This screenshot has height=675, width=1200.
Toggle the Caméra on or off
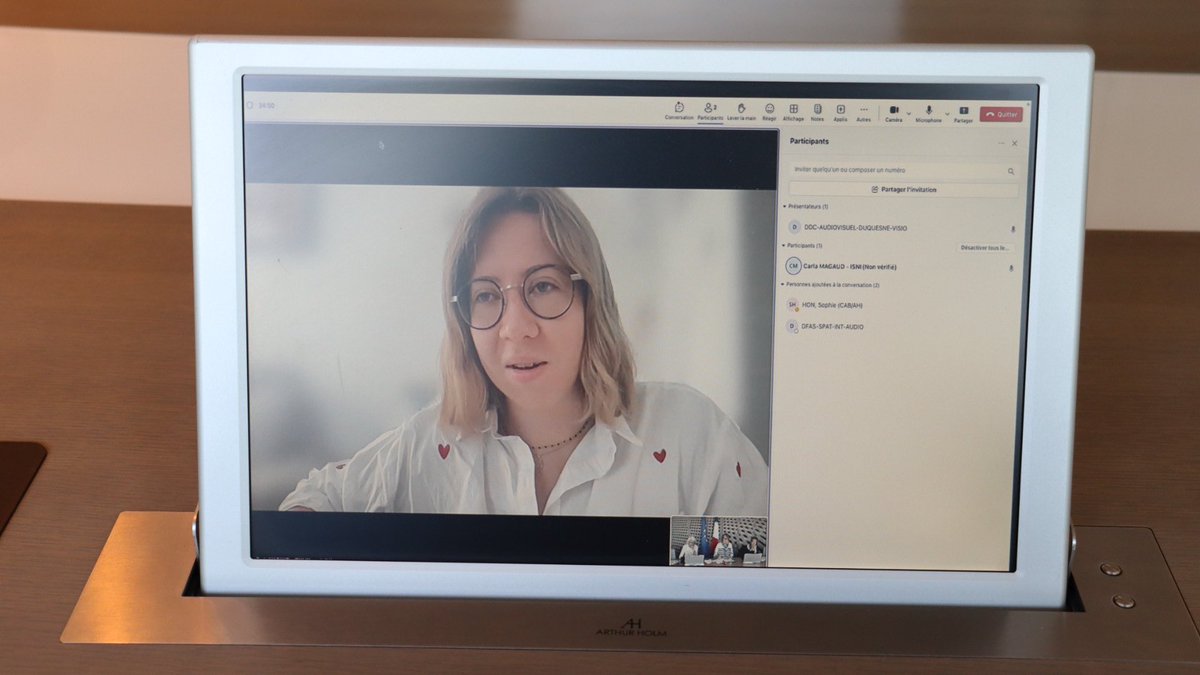(x=893, y=112)
